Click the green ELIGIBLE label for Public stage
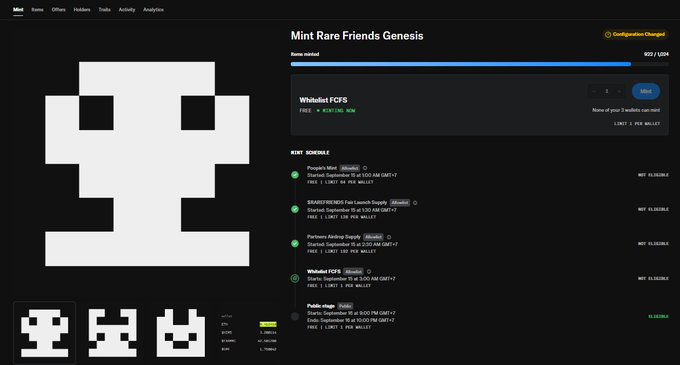 658,316
